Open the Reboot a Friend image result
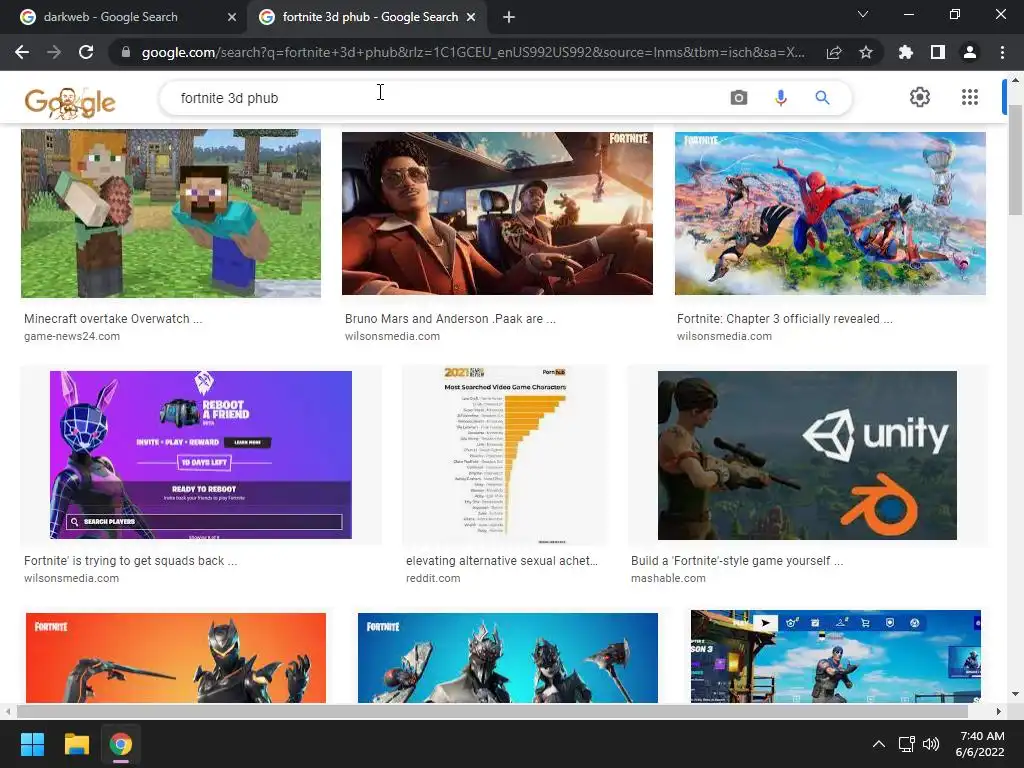 [x=200, y=455]
